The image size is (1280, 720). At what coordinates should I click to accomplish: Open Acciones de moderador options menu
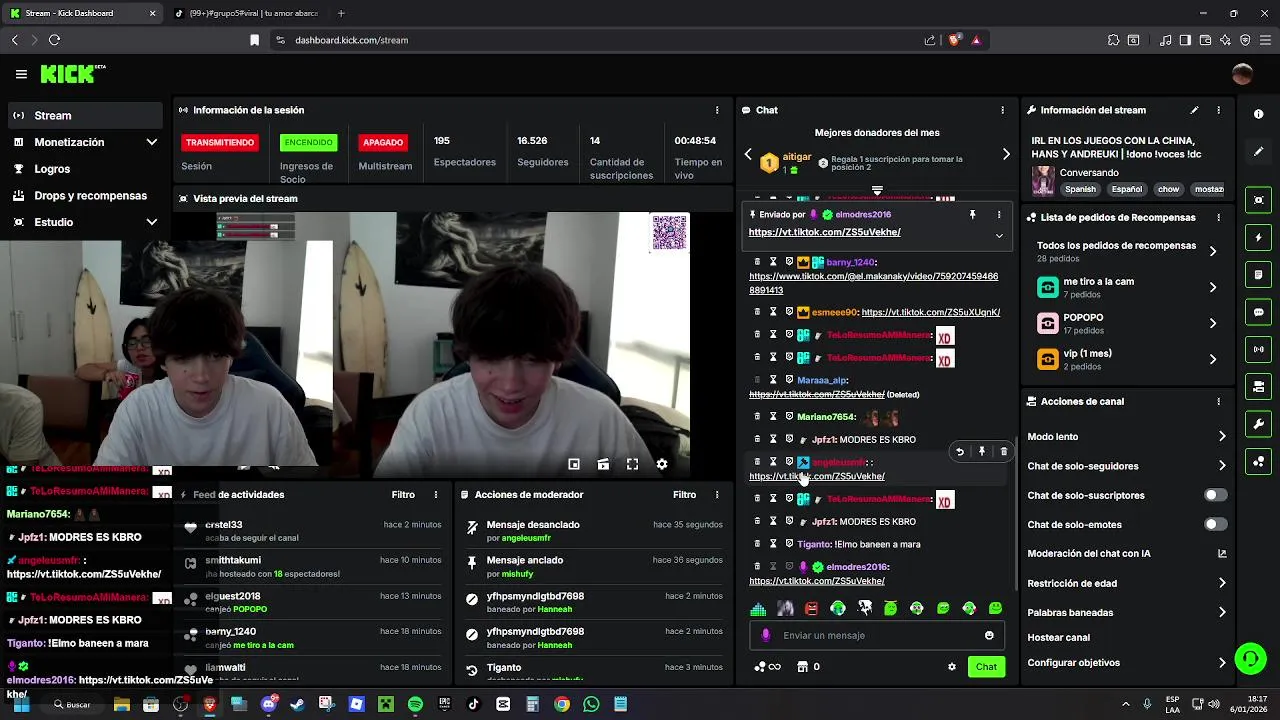(716, 495)
